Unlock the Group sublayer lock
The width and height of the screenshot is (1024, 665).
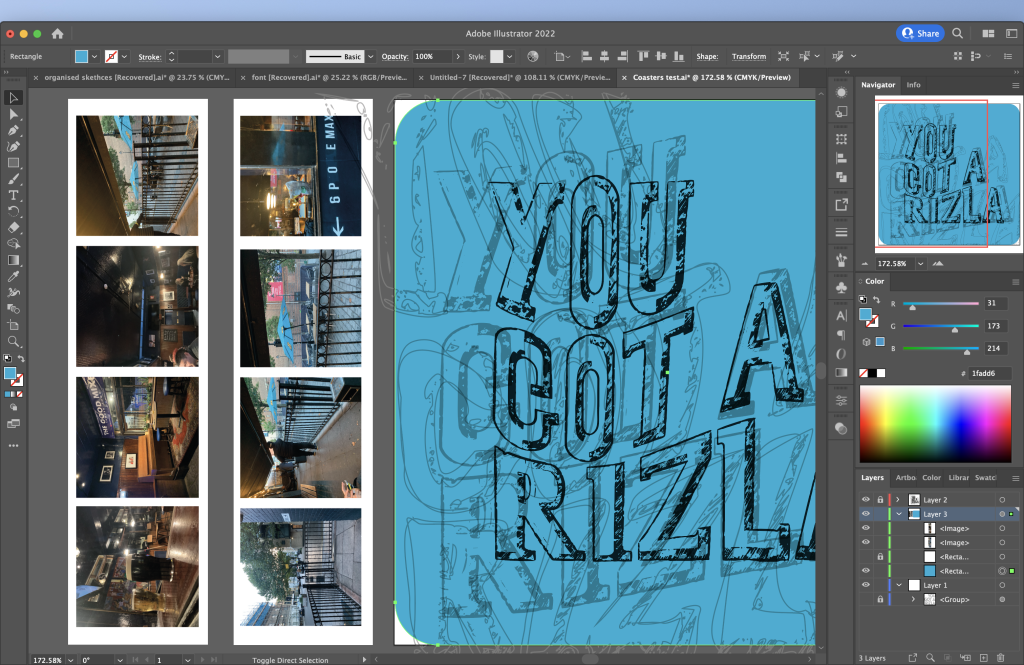[x=880, y=600]
